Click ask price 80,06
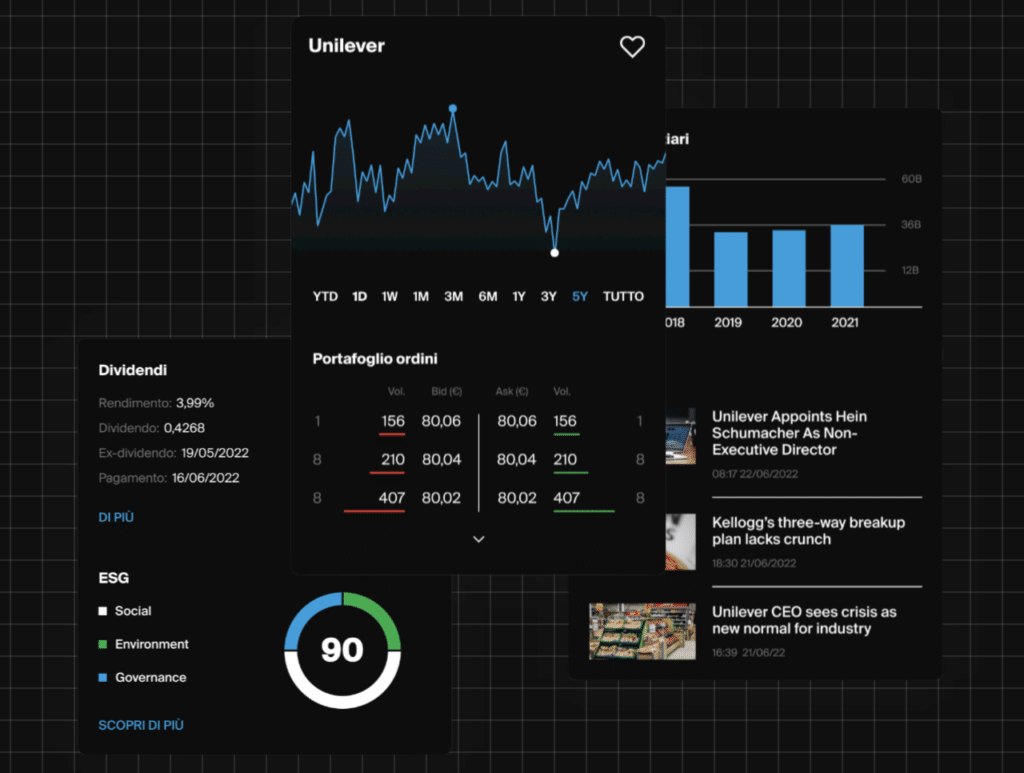The image size is (1024, 773). pyautogui.click(x=517, y=421)
